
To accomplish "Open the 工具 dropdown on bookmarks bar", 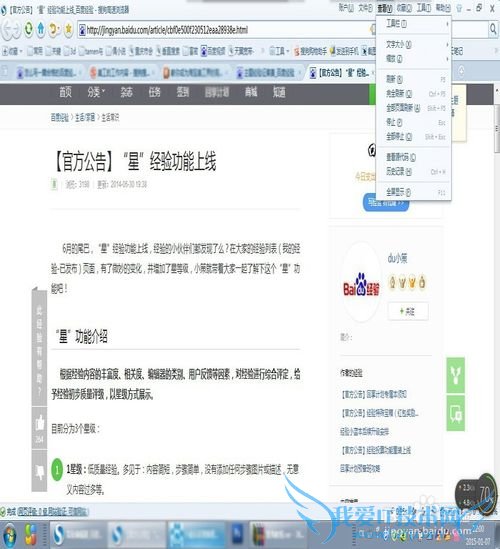I will (x=279, y=51).
